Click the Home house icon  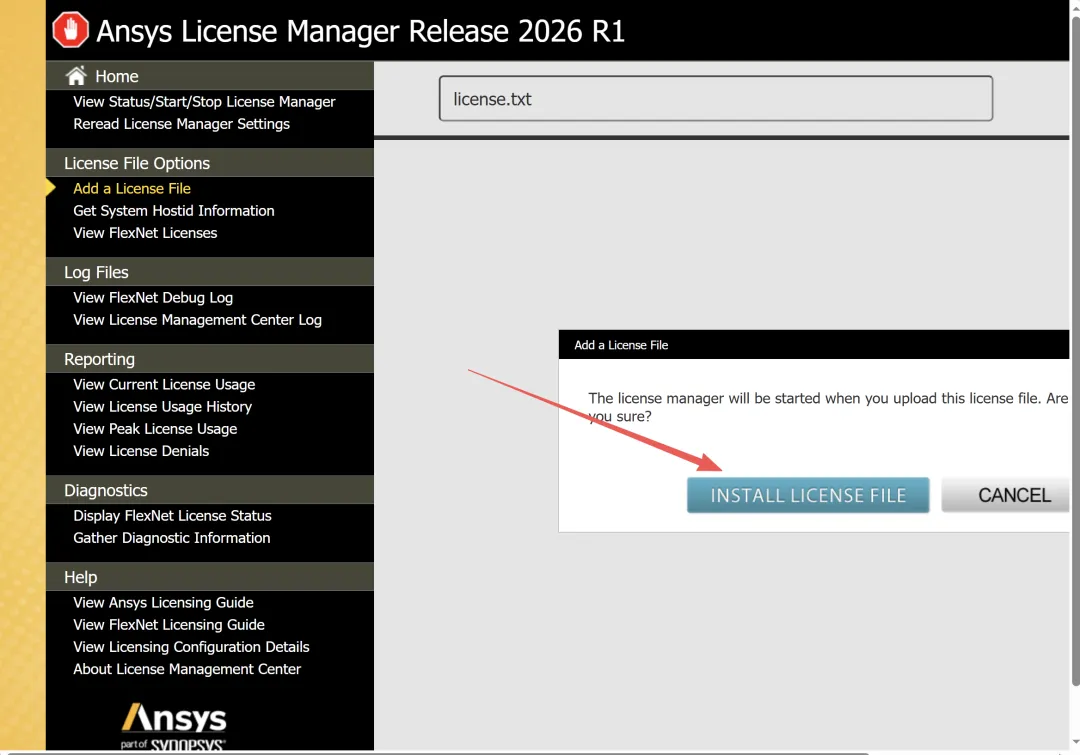pos(76,75)
